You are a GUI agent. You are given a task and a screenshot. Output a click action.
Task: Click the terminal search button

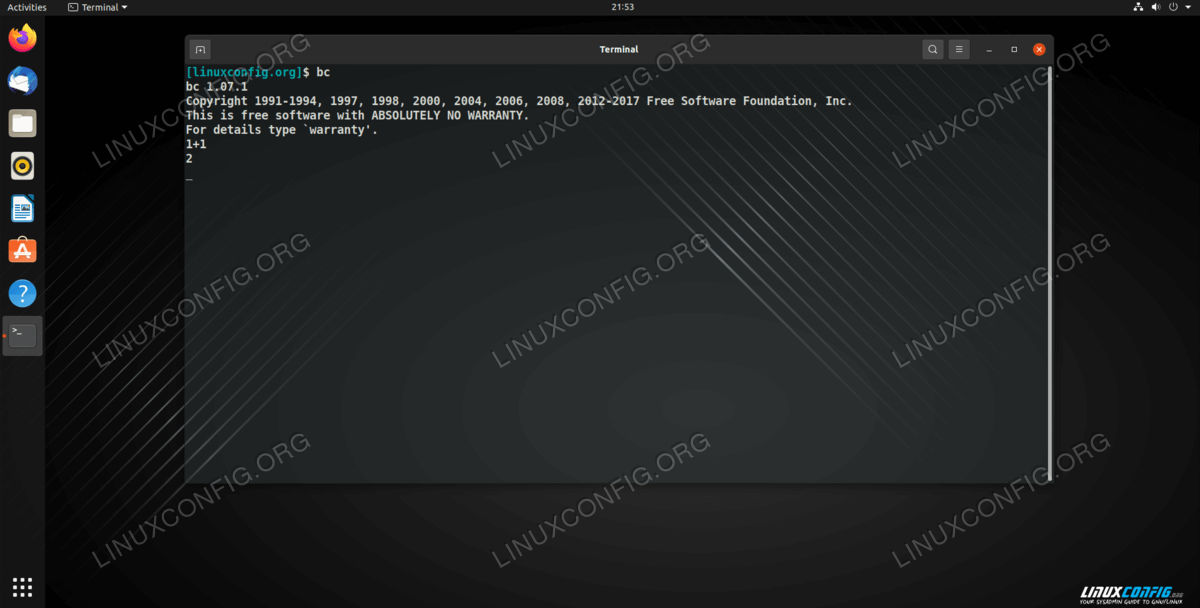pyautogui.click(x=932, y=49)
